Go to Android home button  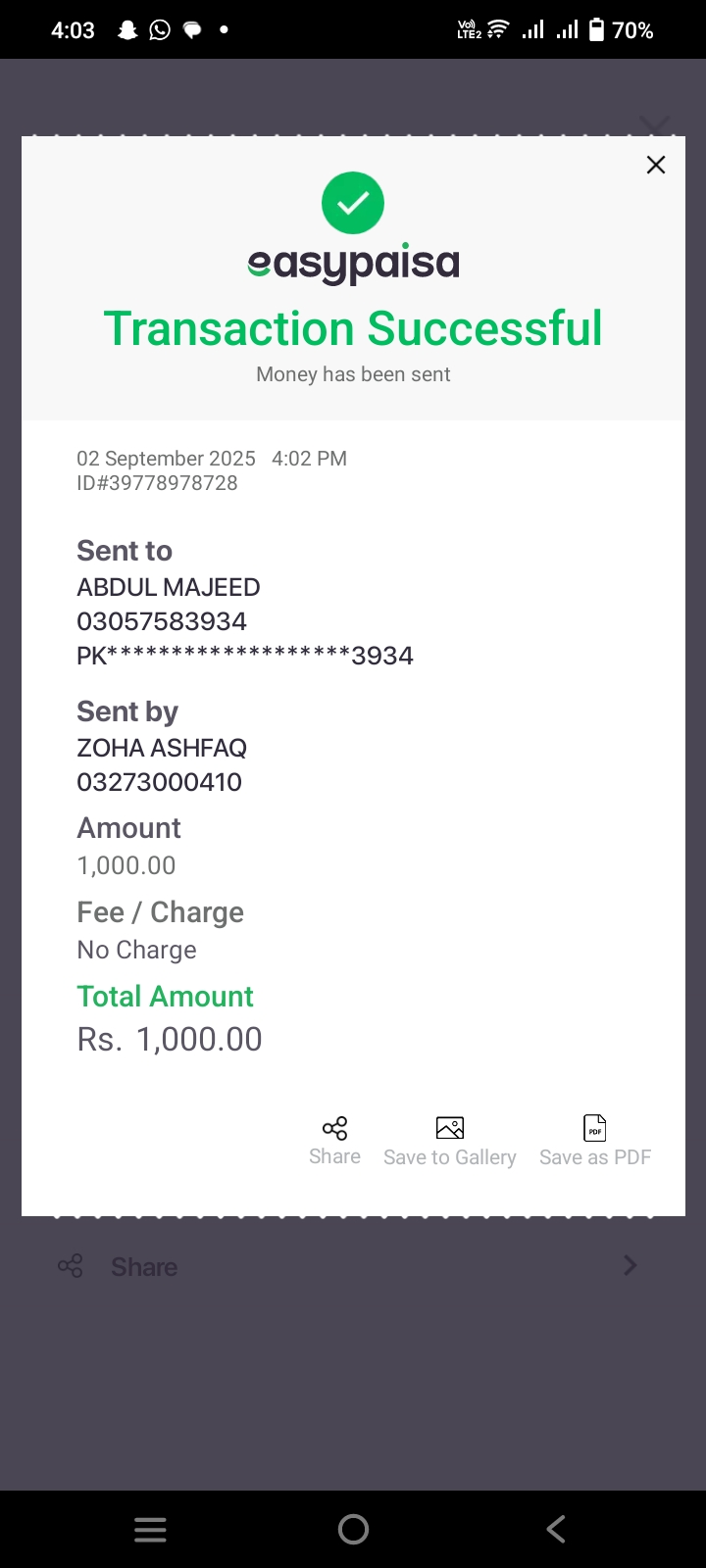point(353,1530)
